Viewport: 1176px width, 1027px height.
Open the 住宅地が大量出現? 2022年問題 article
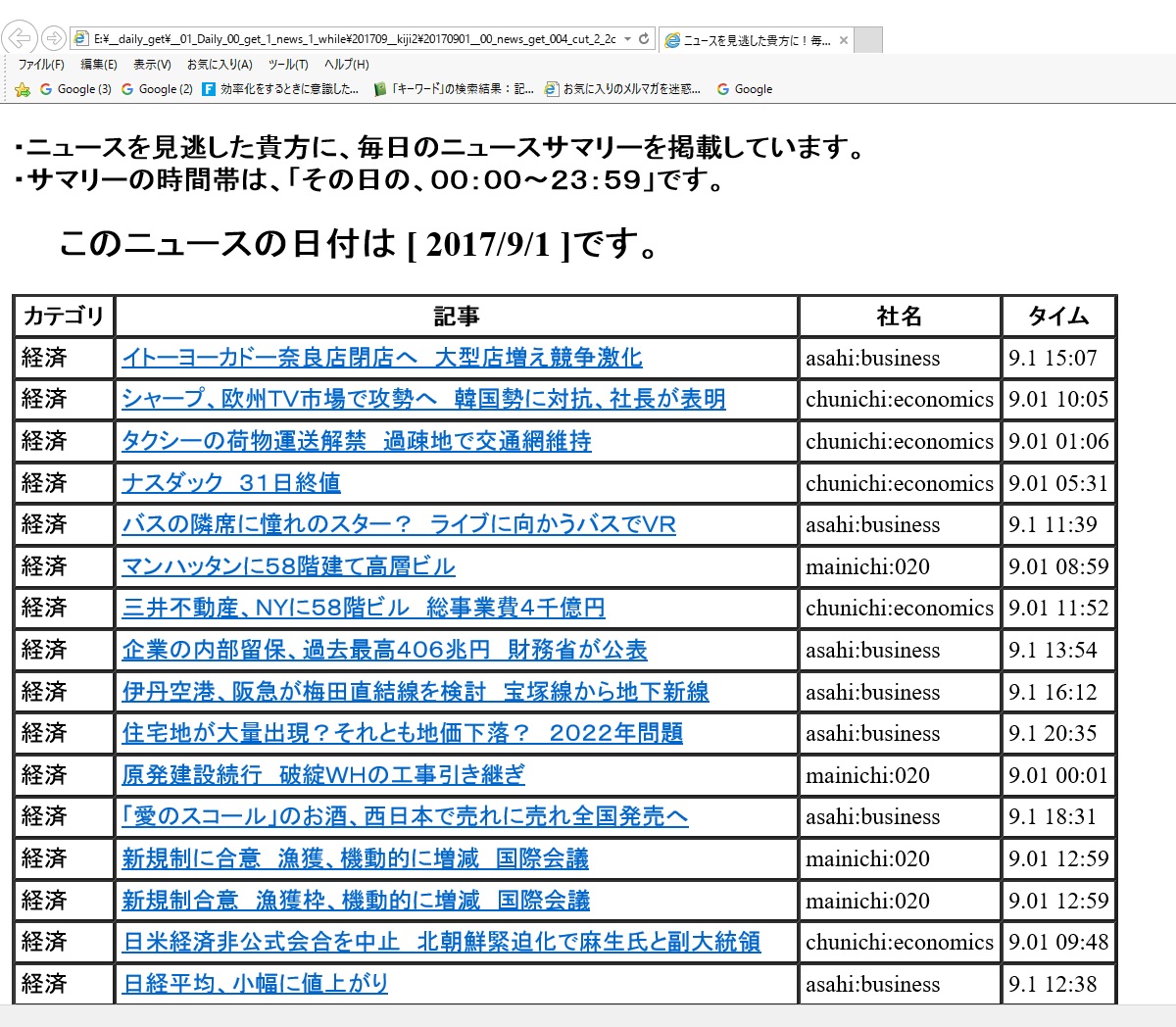403,733
